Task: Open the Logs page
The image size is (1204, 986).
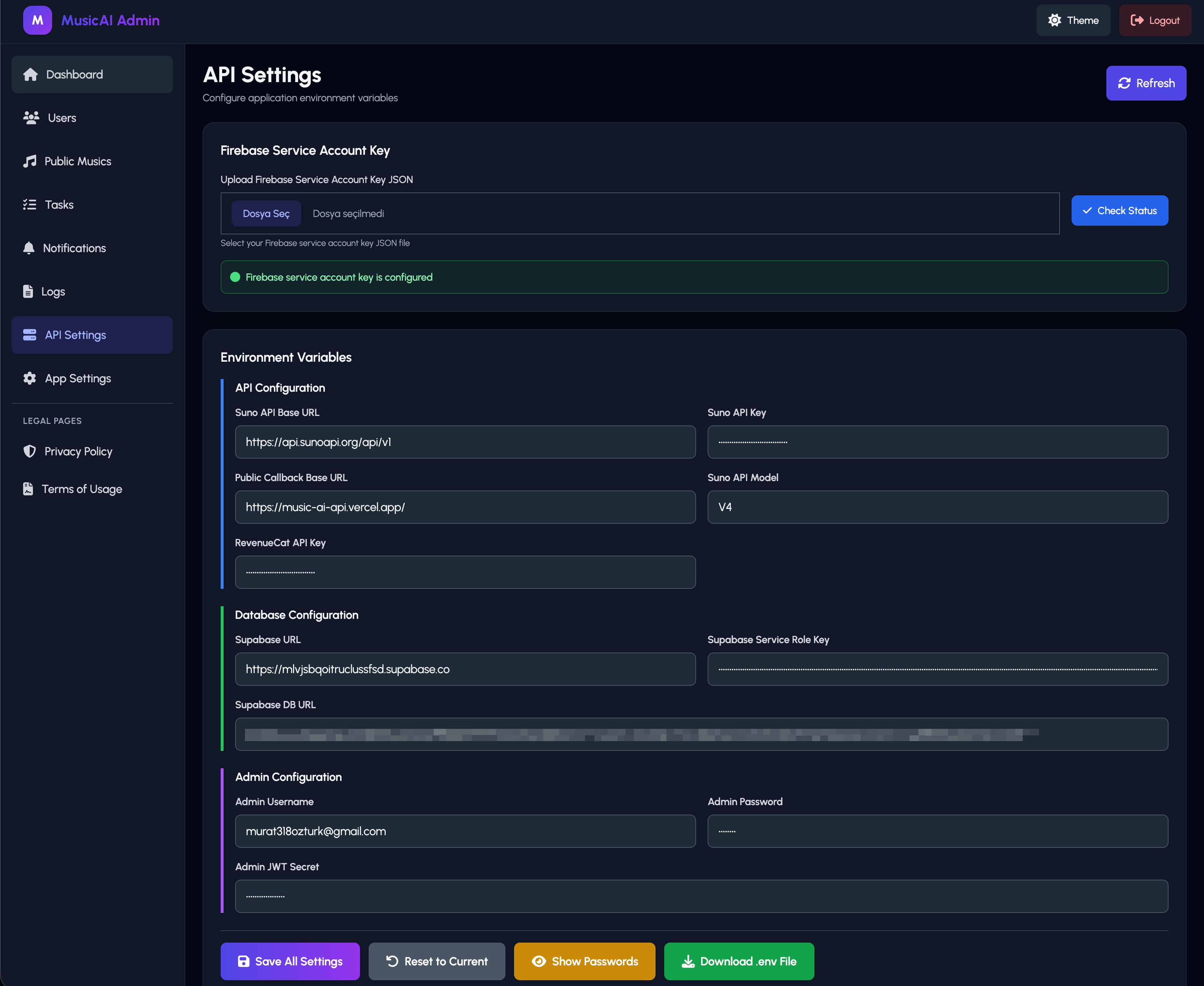Action: [x=92, y=292]
